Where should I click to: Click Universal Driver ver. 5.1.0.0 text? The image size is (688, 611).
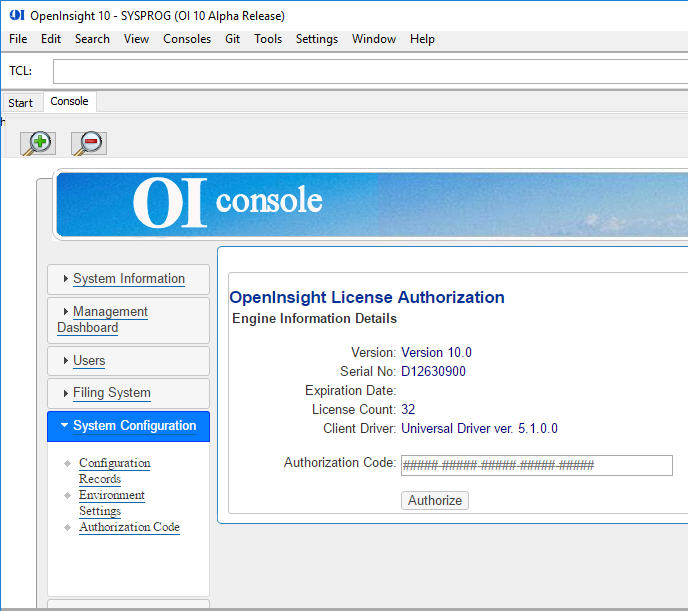[x=480, y=429]
